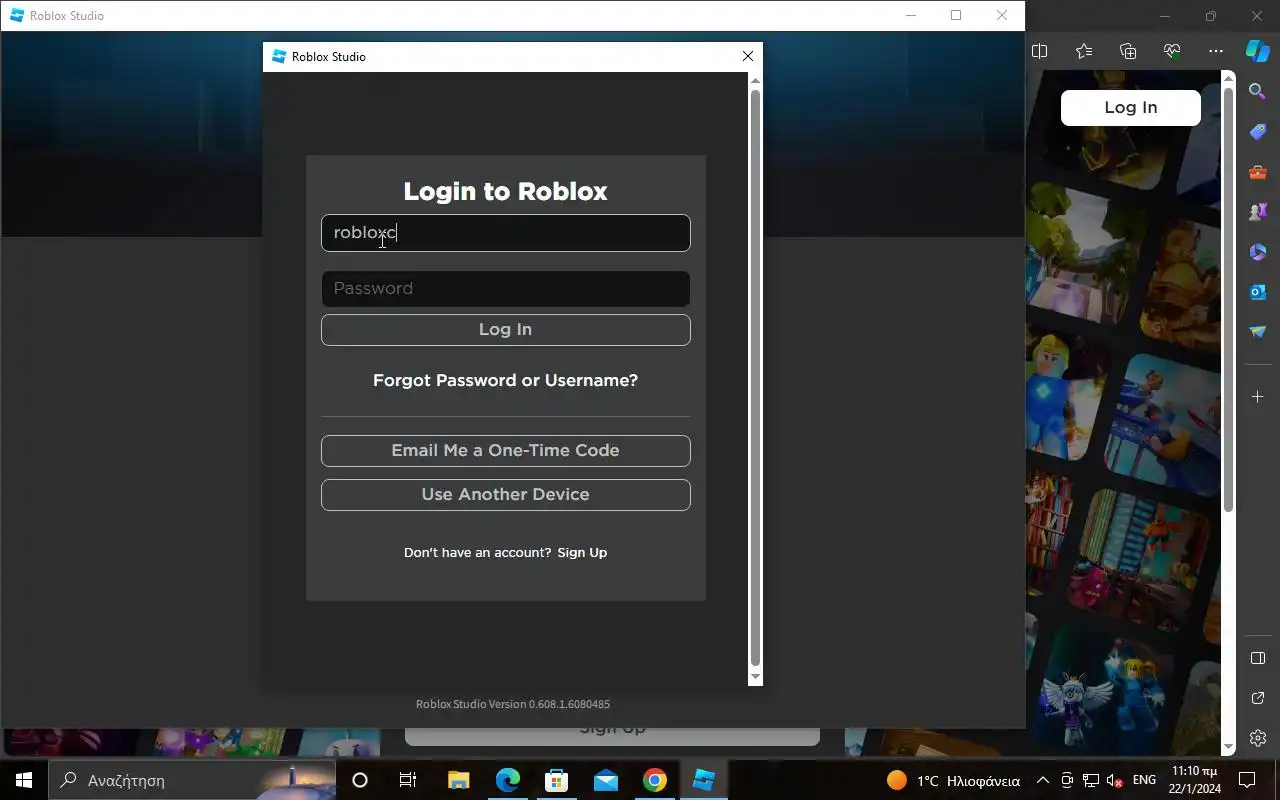This screenshot has height=800, width=1280.
Task: Open Edge Settings and more ellipsis
Action: coord(1216,51)
